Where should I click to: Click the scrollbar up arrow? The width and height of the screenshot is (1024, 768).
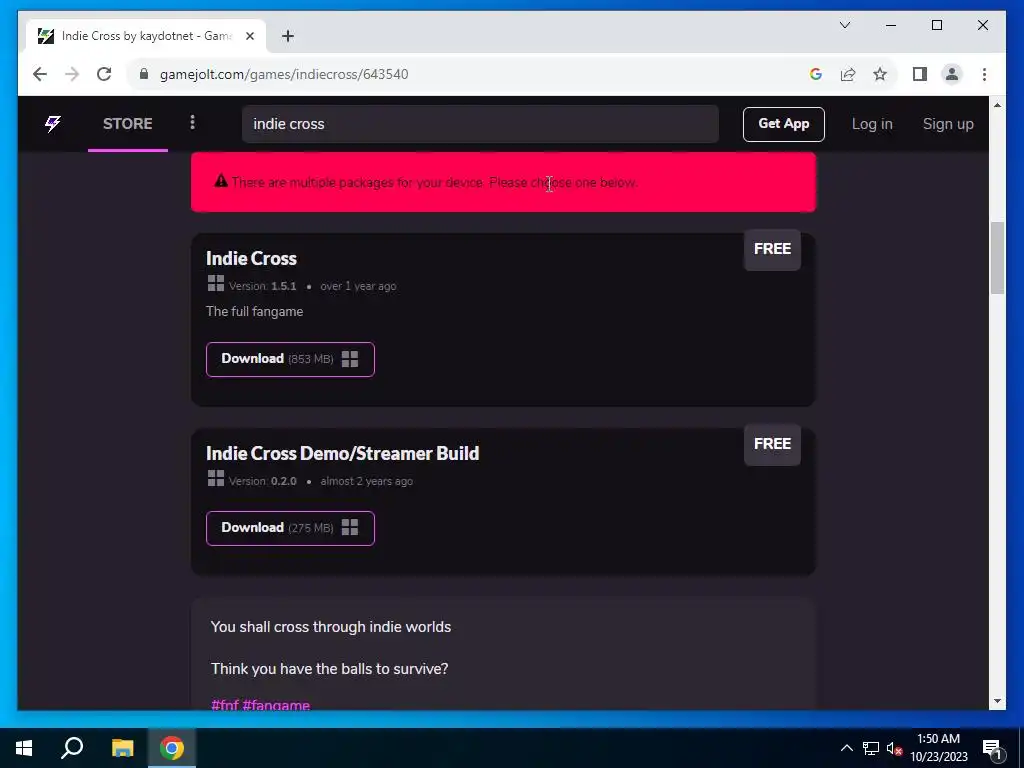(x=997, y=104)
